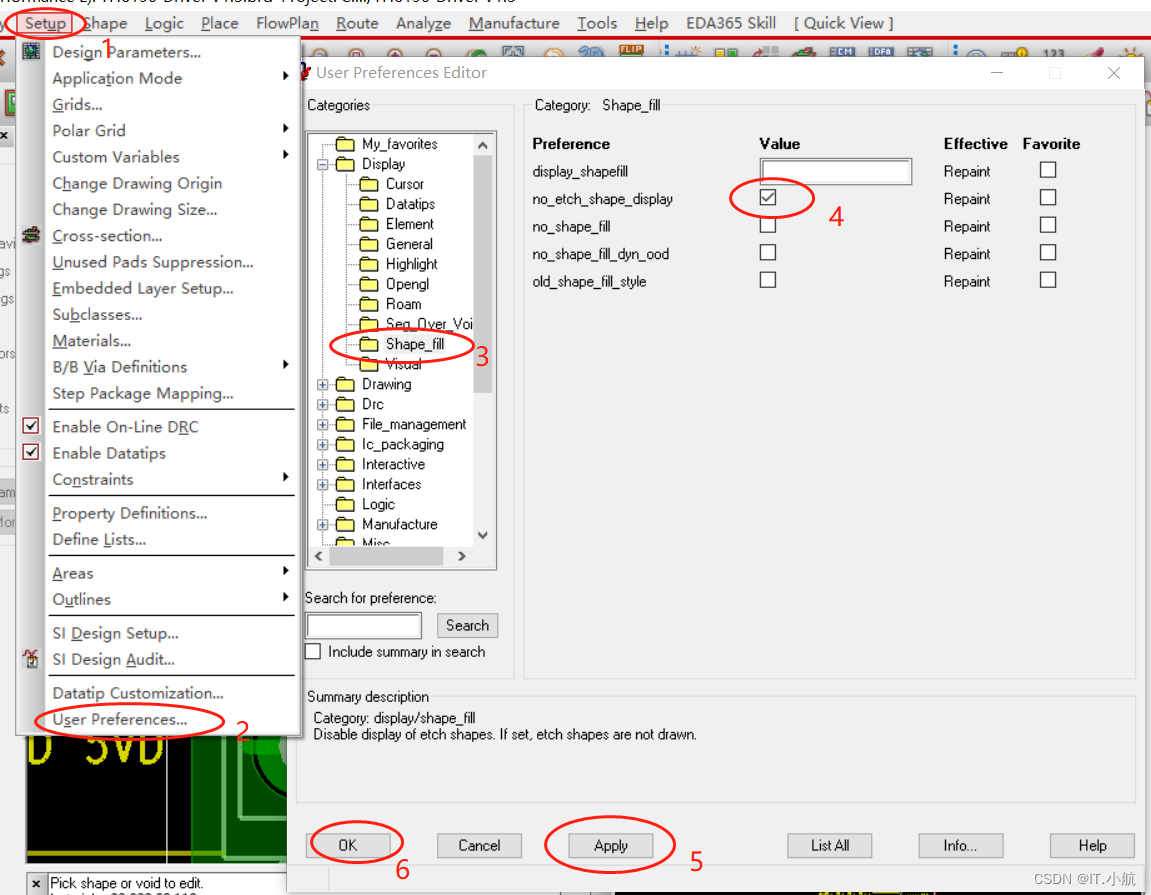Collapse the Display category tree
The image size is (1151, 895).
pyautogui.click(x=323, y=164)
